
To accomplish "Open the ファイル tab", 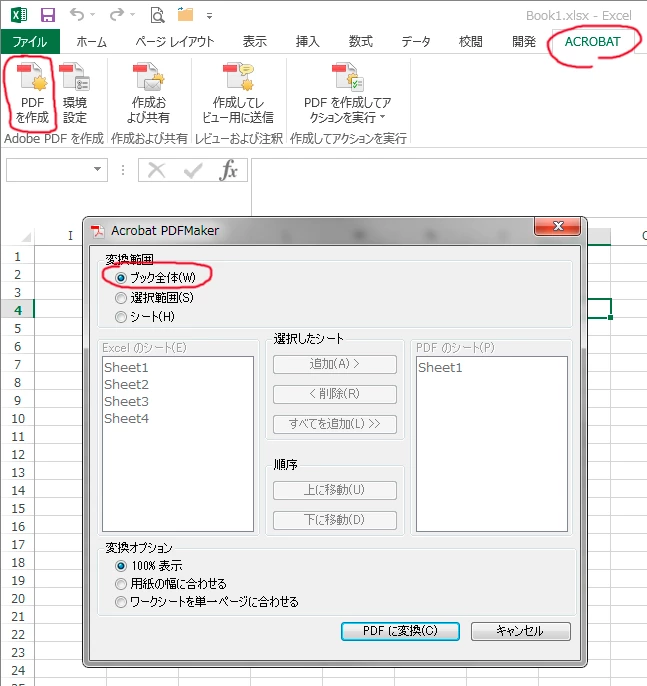I will (30, 42).
